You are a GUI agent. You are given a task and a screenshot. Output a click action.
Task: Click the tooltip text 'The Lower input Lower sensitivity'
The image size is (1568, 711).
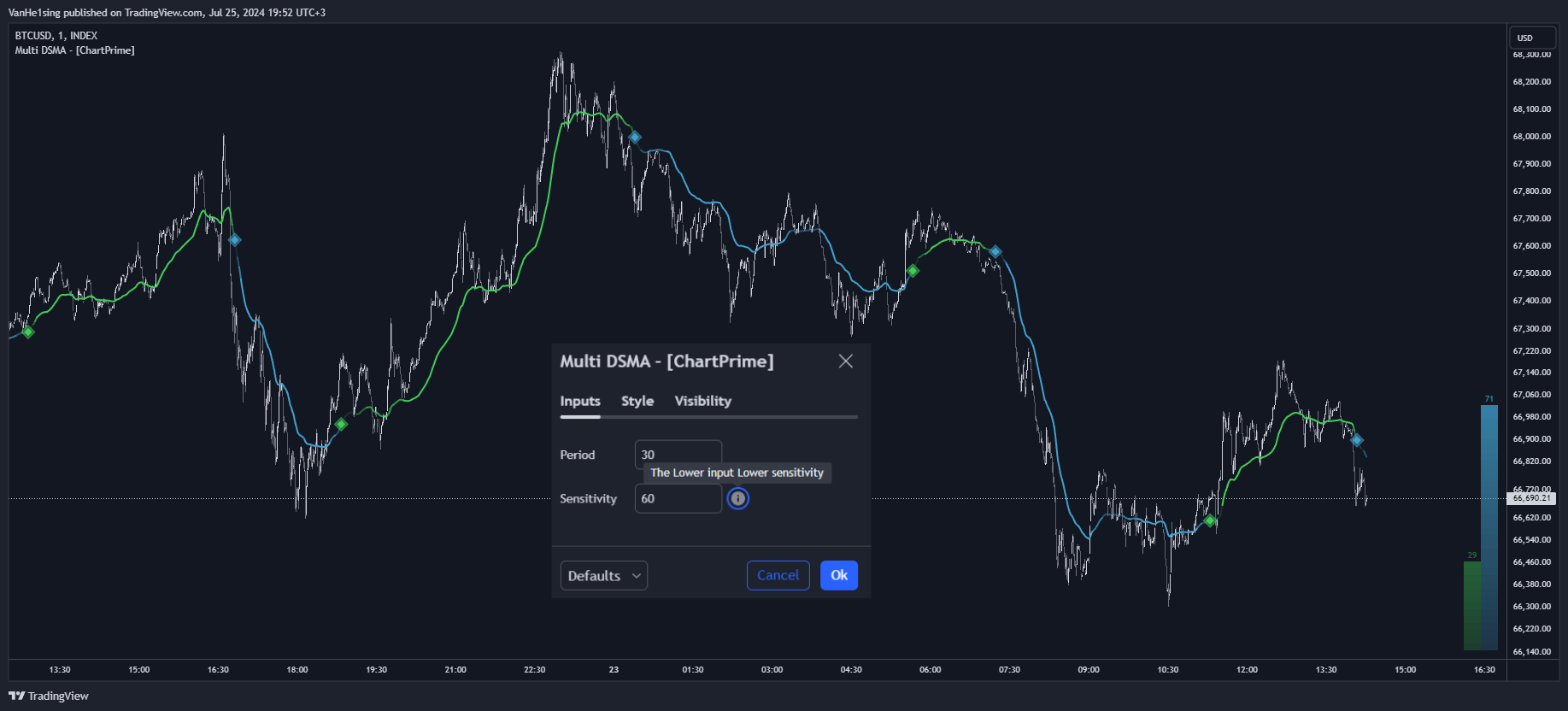pyautogui.click(x=737, y=473)
